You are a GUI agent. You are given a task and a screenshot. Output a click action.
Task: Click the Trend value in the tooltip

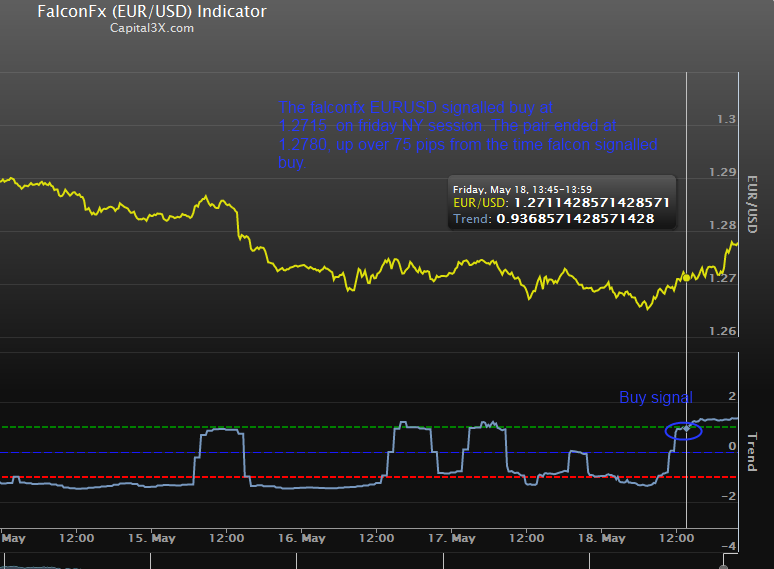pyautogui.click(x=575, y=218)
